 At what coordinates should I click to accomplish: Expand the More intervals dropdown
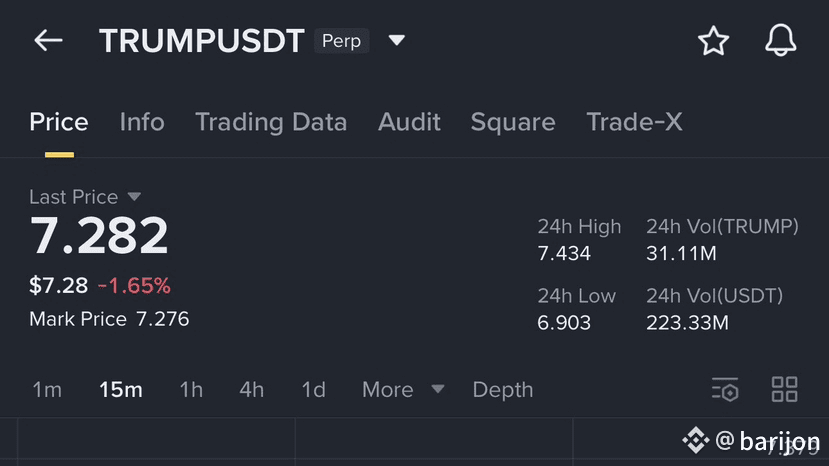[403, 389]
